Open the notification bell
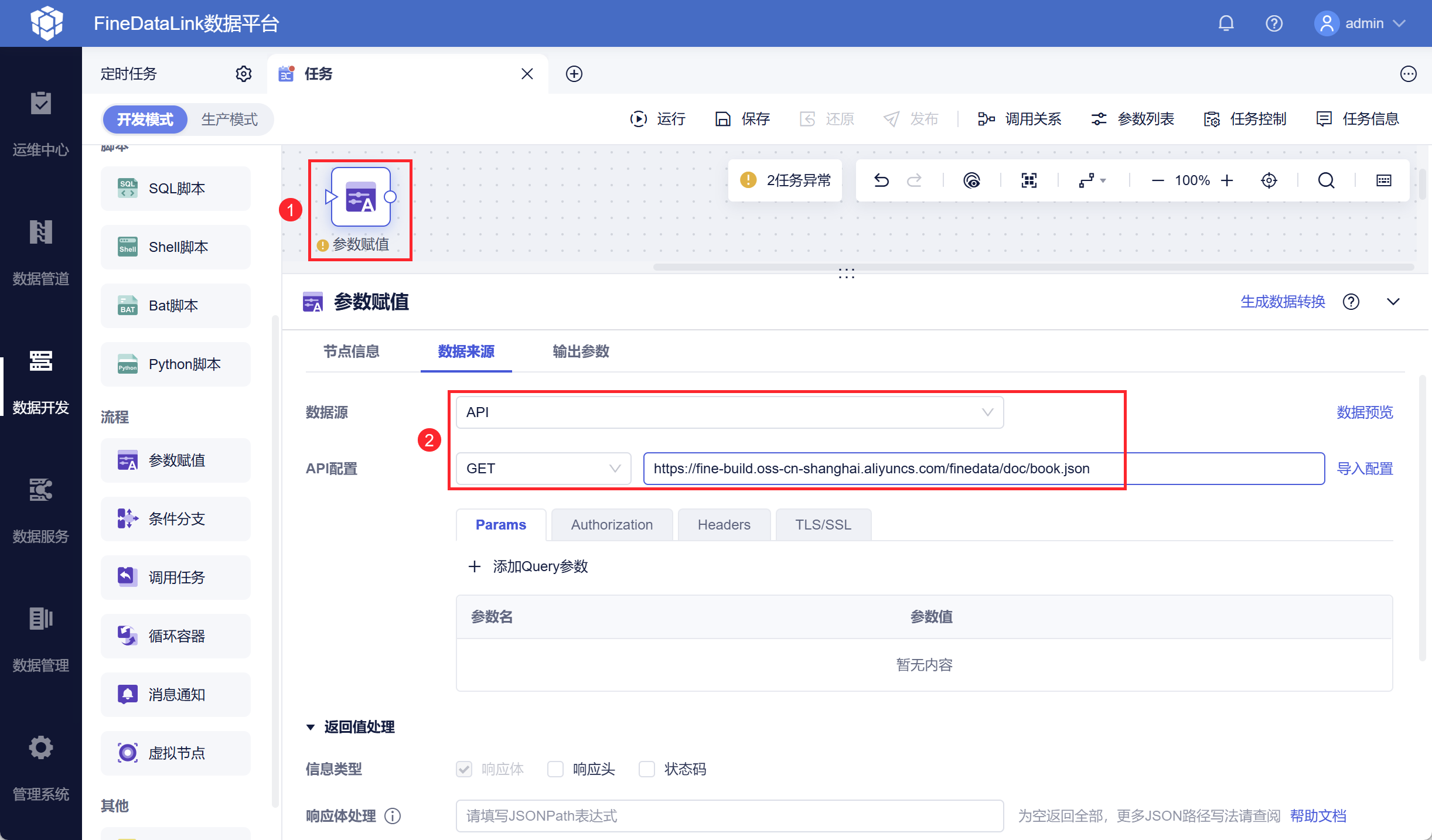1432x840 pixels. 1226,23
